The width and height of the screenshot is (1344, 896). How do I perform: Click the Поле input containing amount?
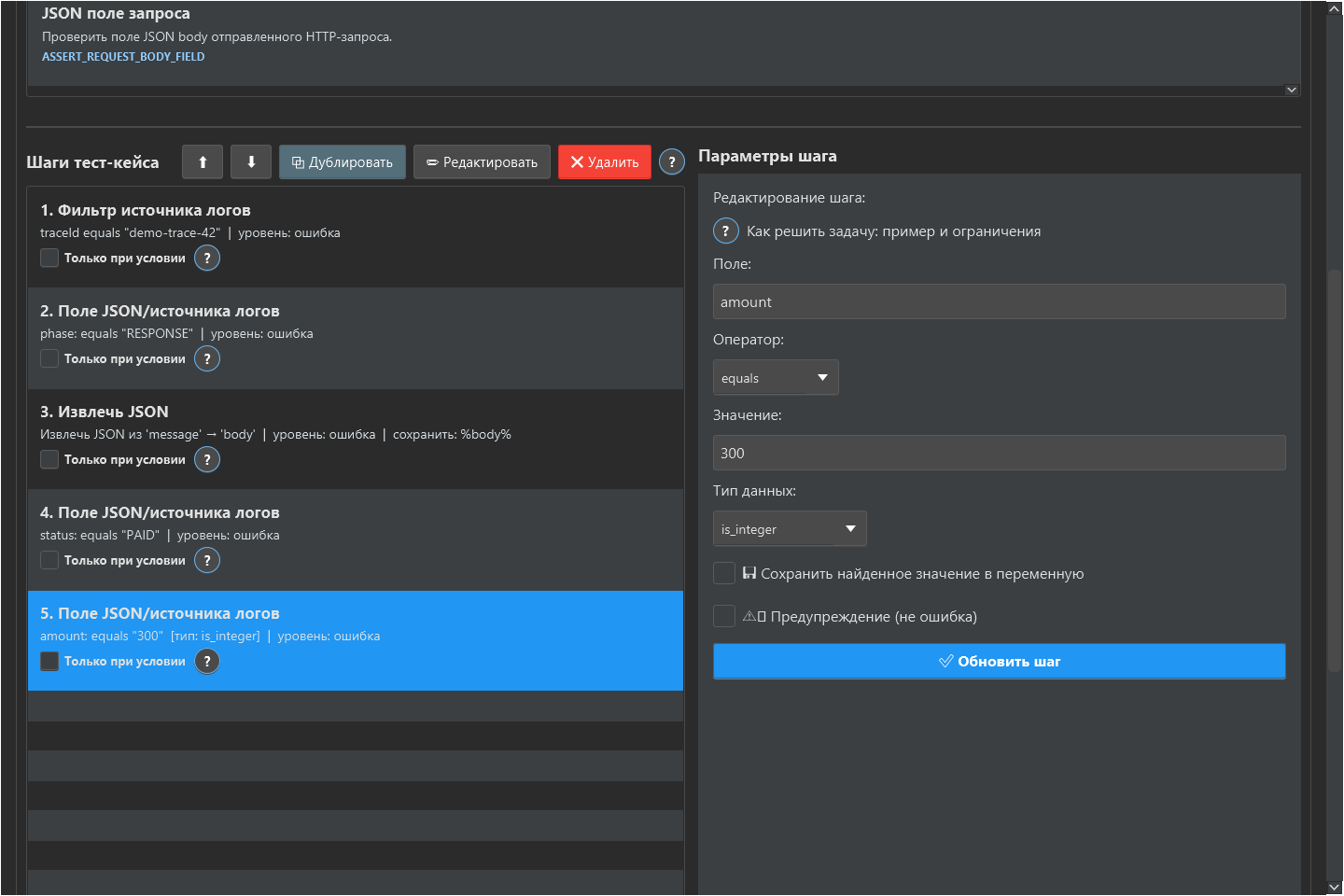click(x=1000, y=302)
